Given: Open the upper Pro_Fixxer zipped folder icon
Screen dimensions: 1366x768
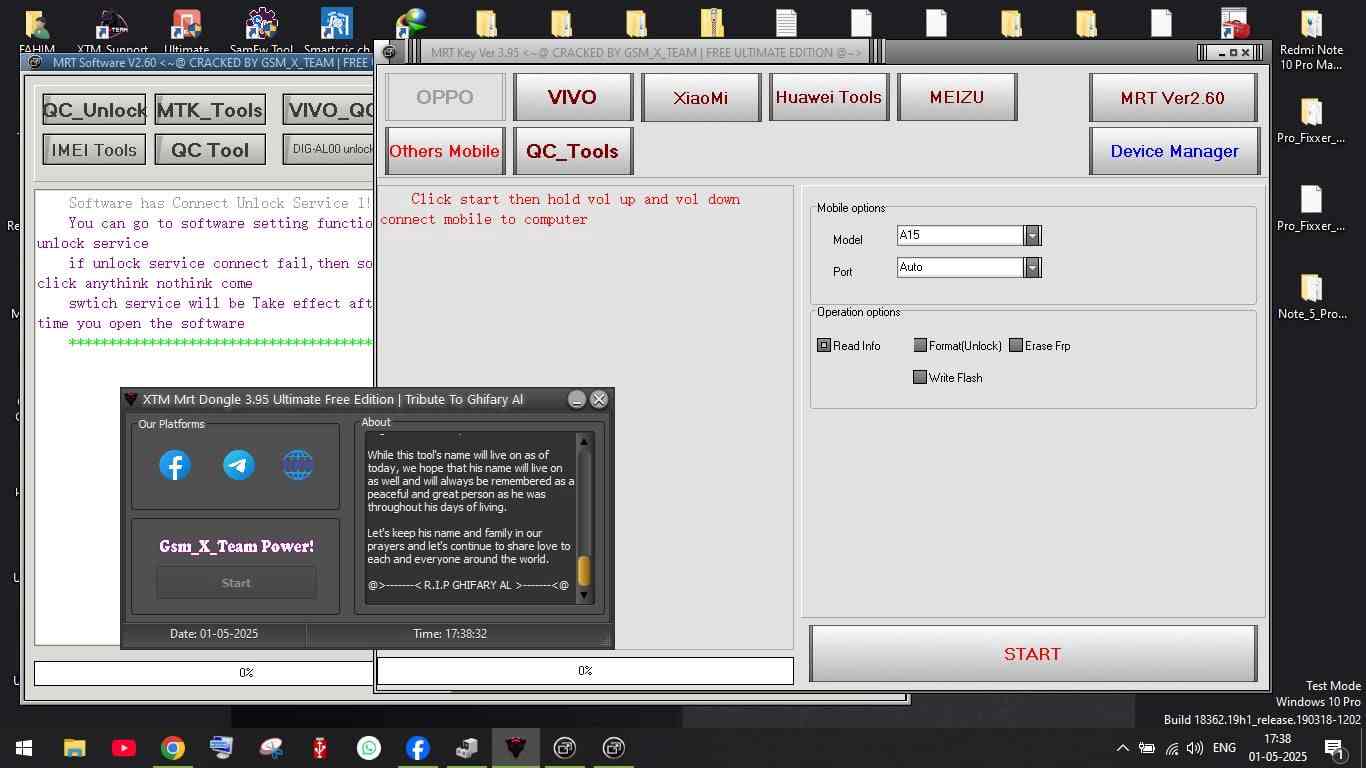Looking at the screenshot, I should (x=1311, y=122).
